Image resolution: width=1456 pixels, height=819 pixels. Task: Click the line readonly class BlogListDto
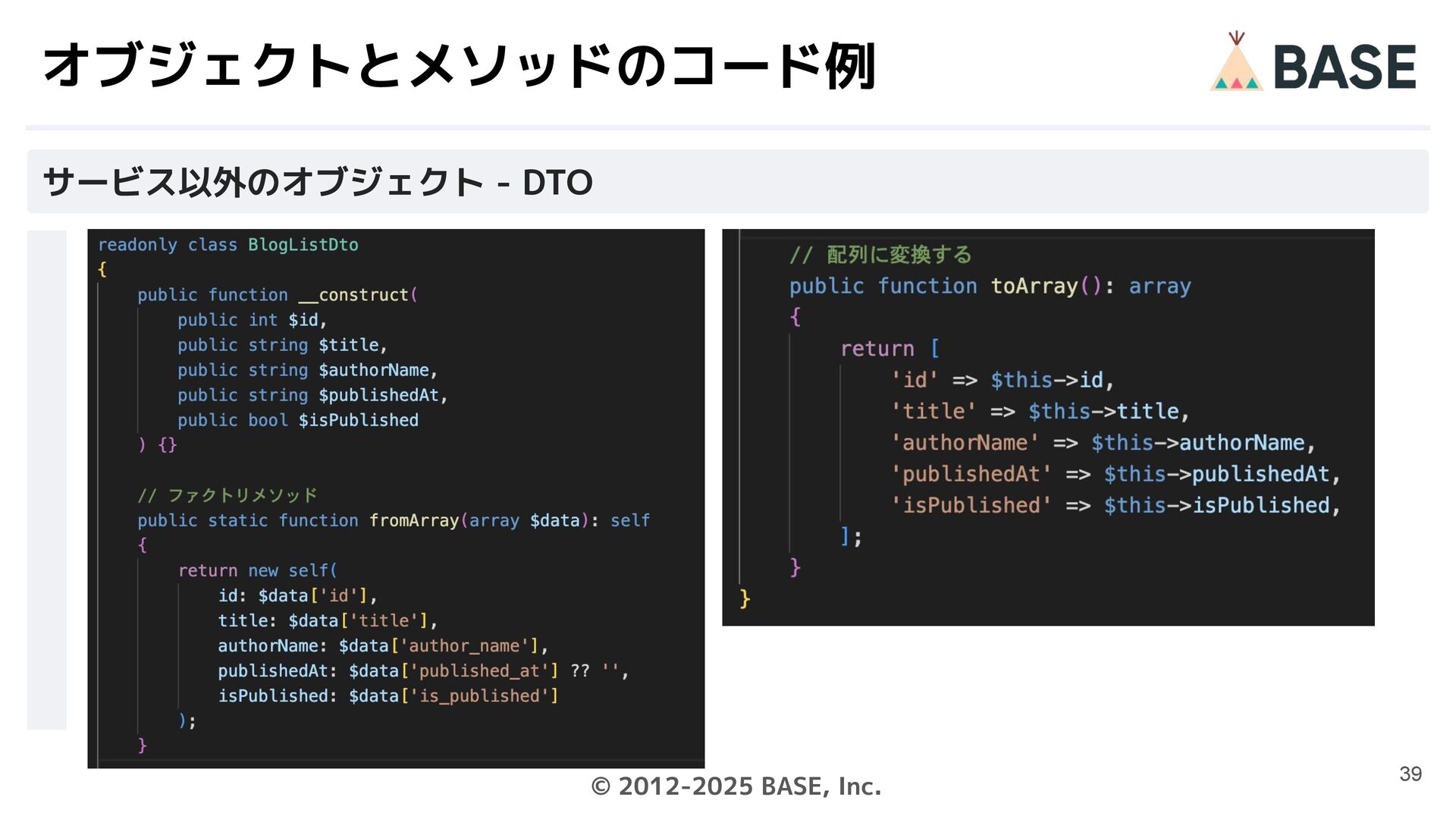click(228, 245)
